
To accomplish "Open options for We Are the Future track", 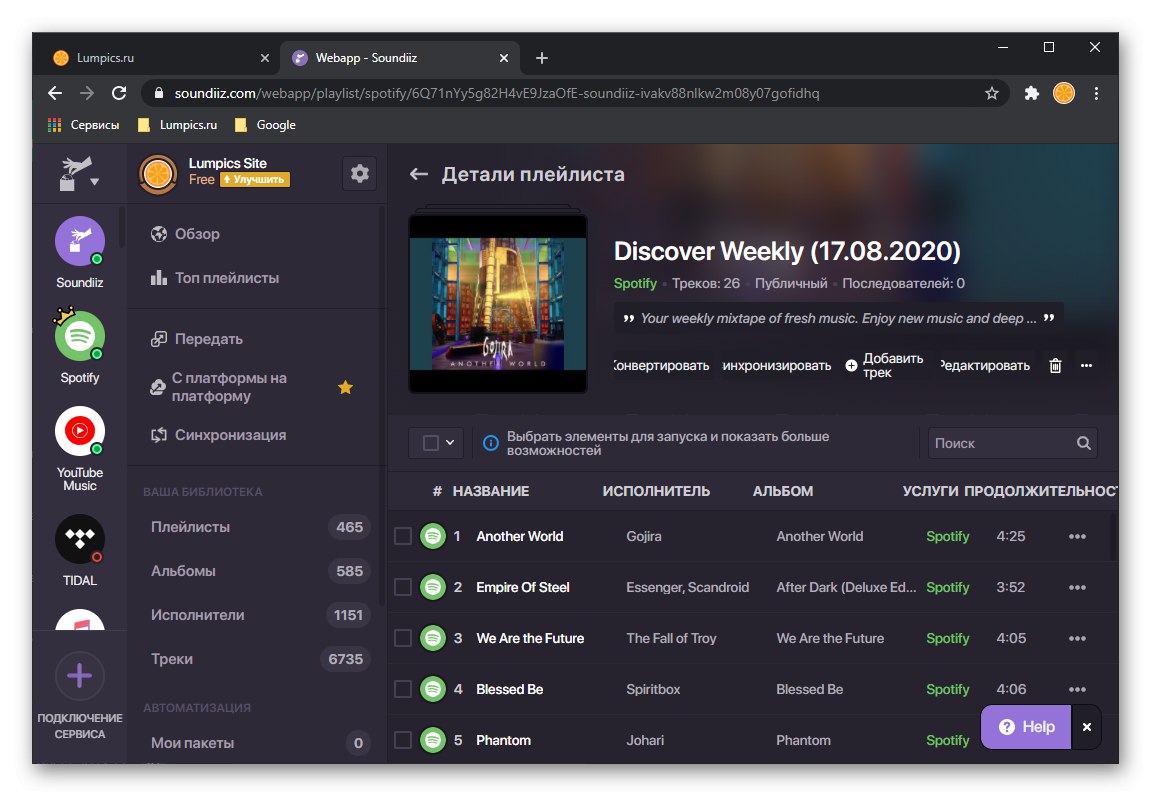I will click(1077, 639).
